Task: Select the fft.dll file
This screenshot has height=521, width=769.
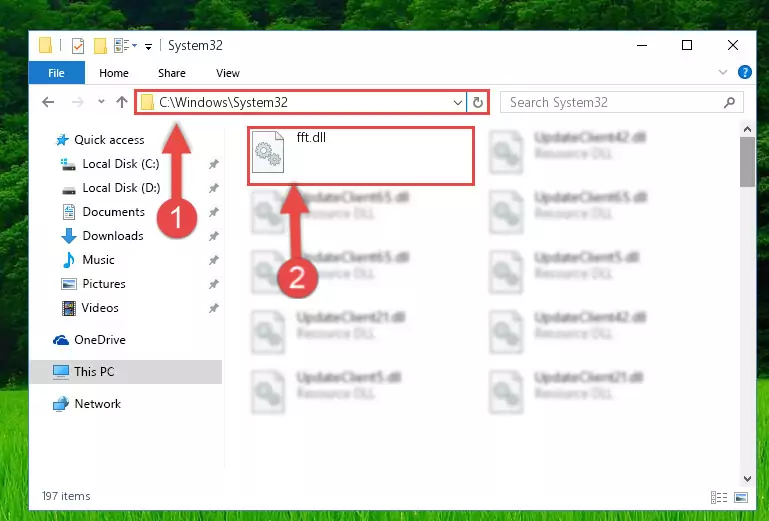Action: tap(360, 156)
